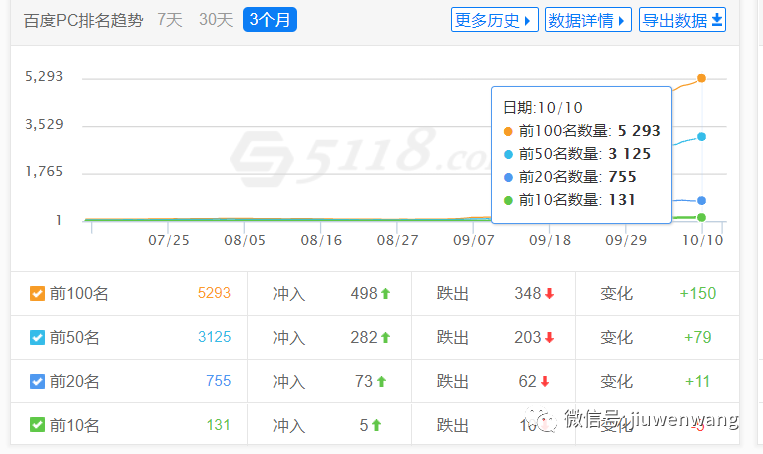Screen dimensions: 763x454
Task: Uncheck the 前10名 checkbox
Action: [x=37, y=425]
